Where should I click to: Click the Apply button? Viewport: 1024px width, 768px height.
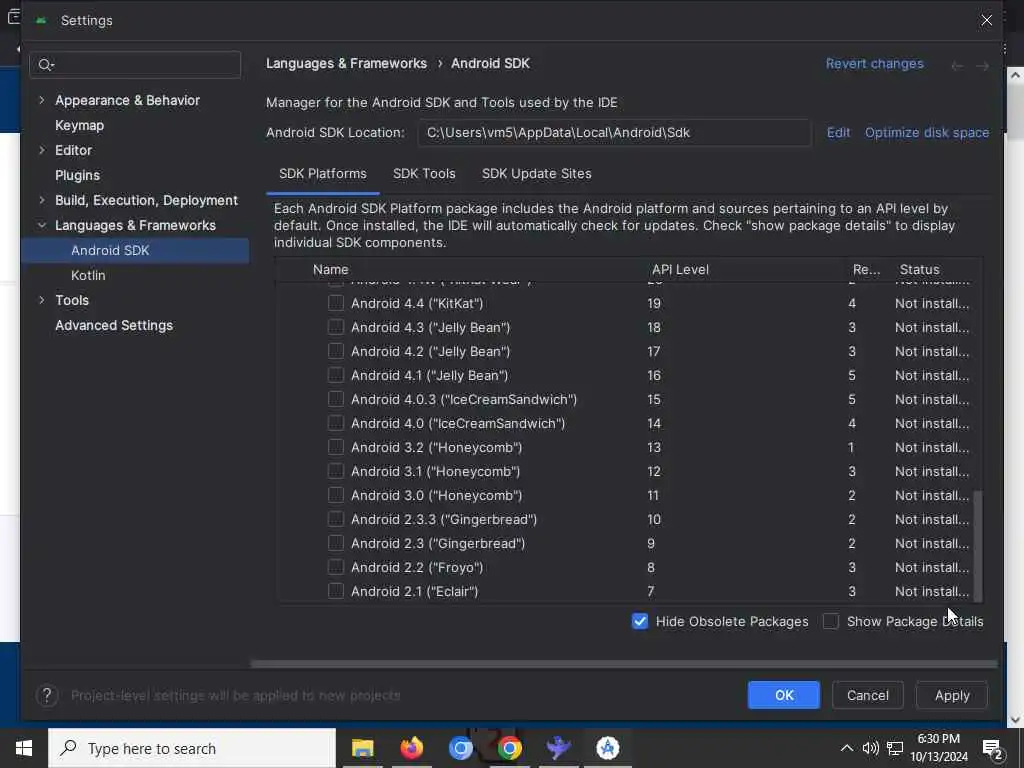click(x=952, y=695)
